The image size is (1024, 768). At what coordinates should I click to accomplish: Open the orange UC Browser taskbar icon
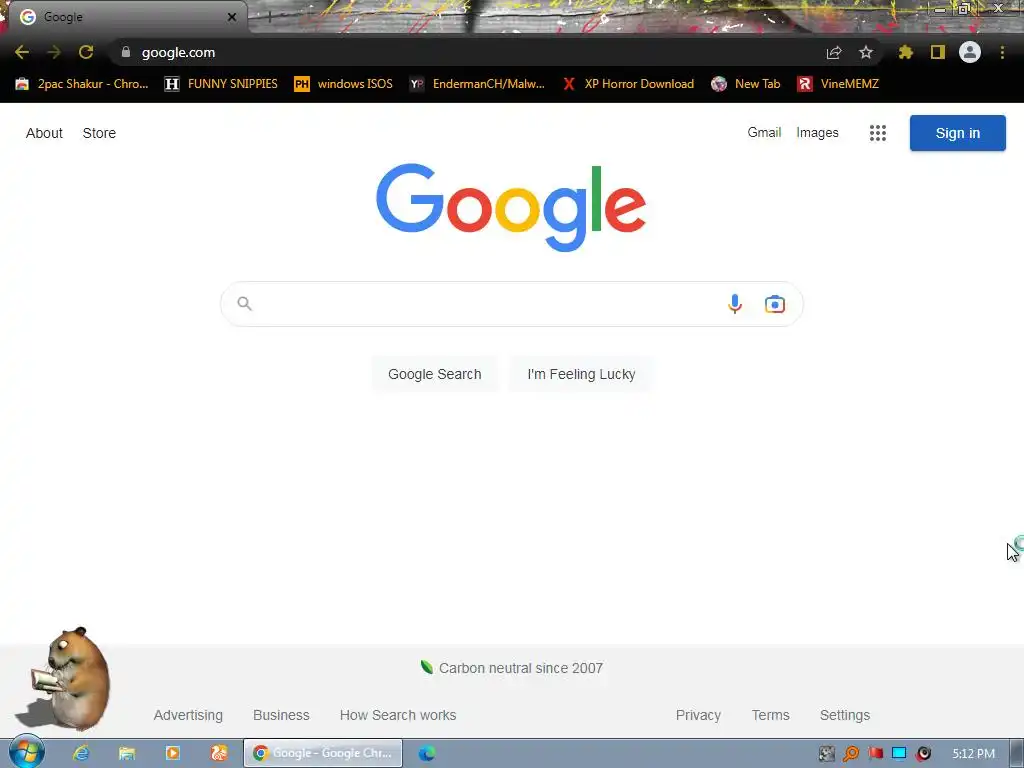tap(219, 753)
